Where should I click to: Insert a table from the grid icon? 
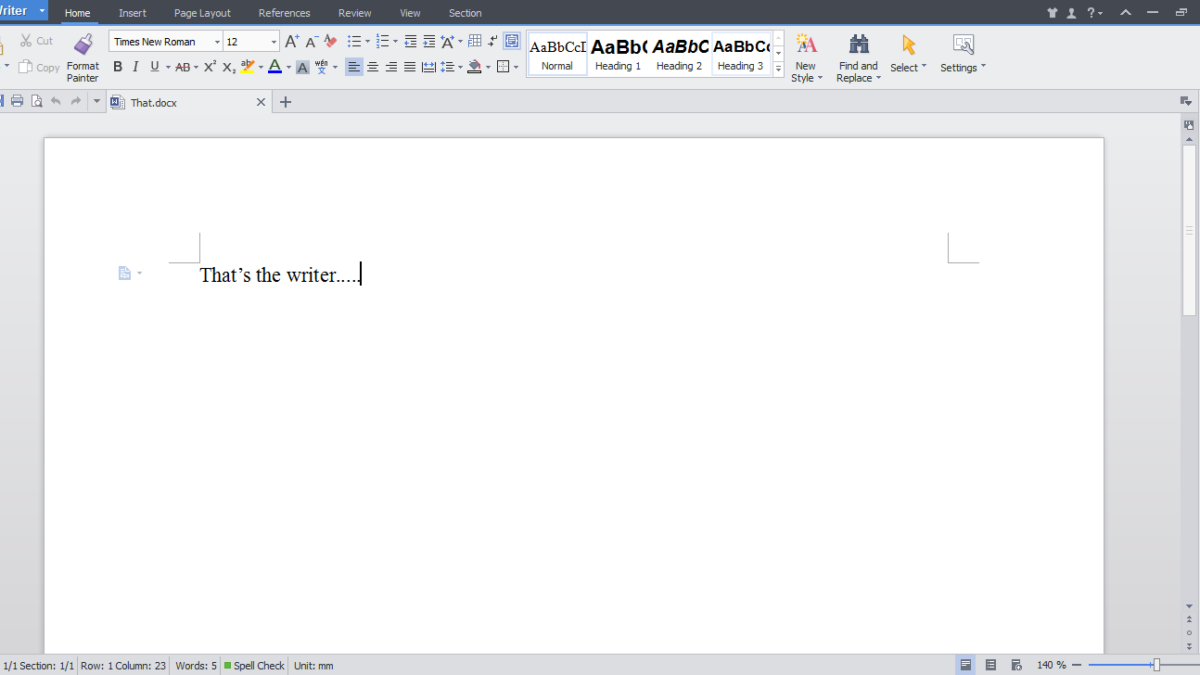(x=475, y=41)
